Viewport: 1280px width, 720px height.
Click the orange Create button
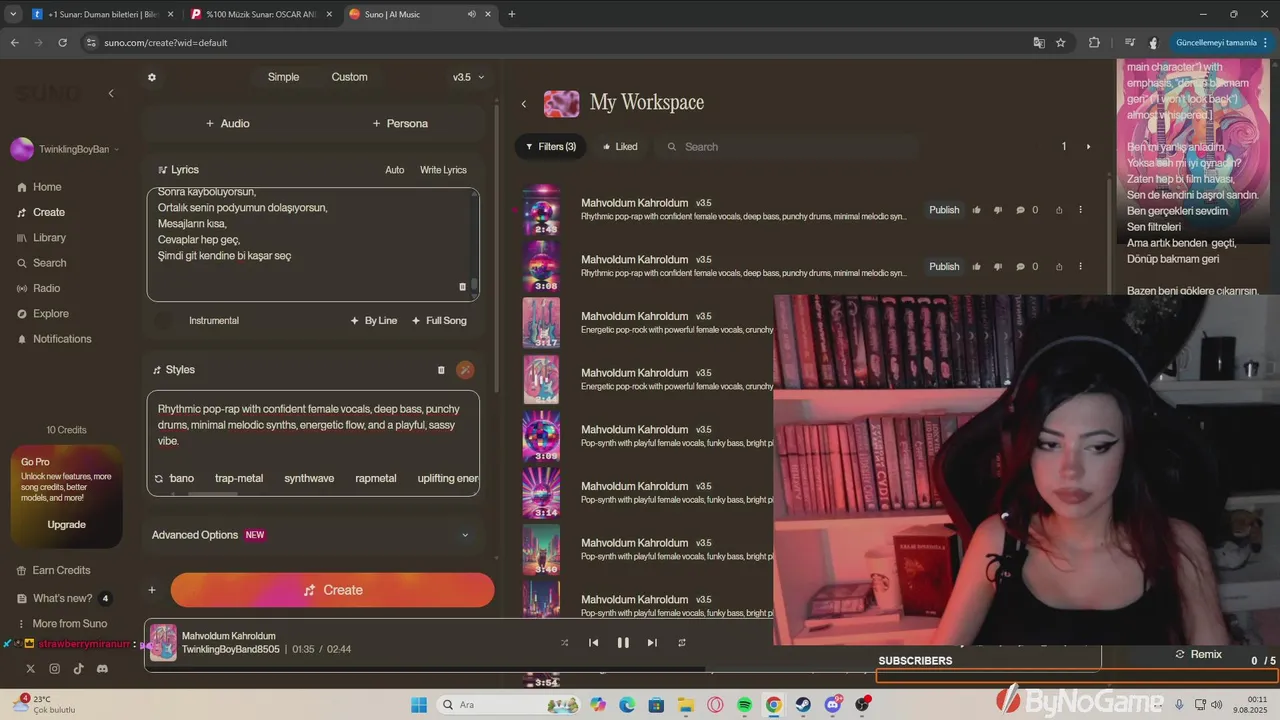pyautogui.click(x=332, y=590)
